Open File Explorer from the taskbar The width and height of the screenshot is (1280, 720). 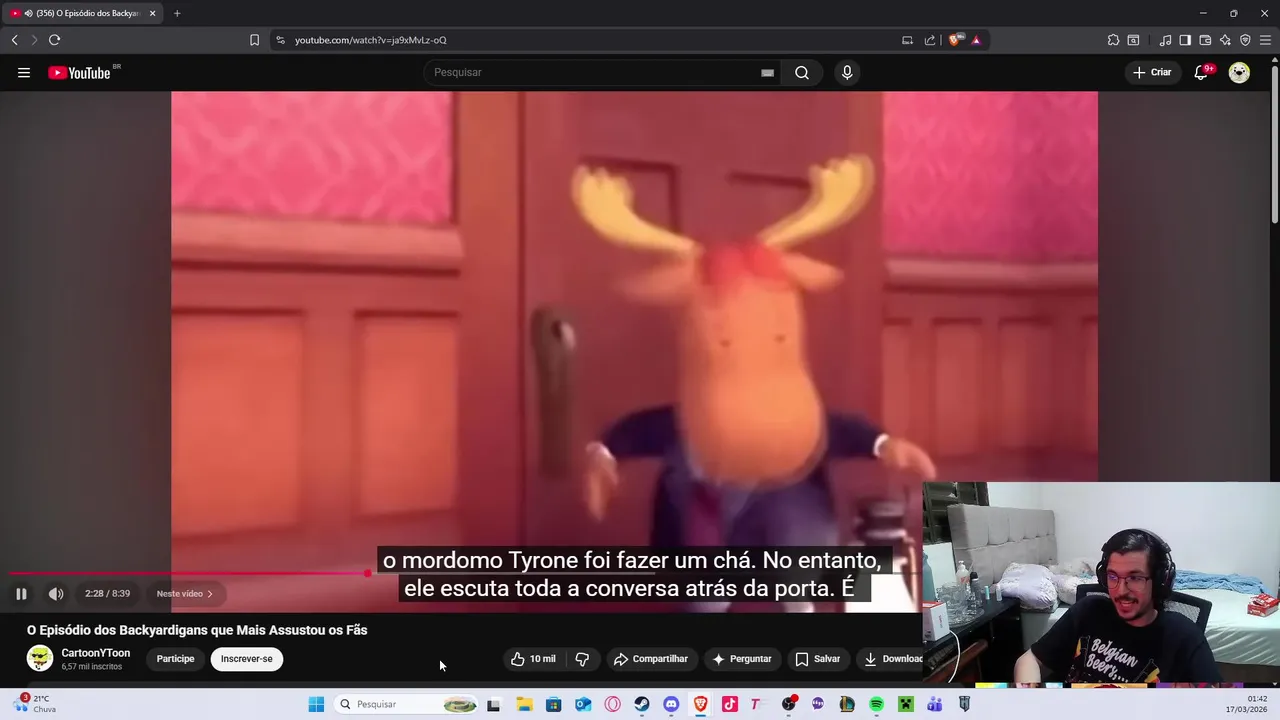click(524, 704)
